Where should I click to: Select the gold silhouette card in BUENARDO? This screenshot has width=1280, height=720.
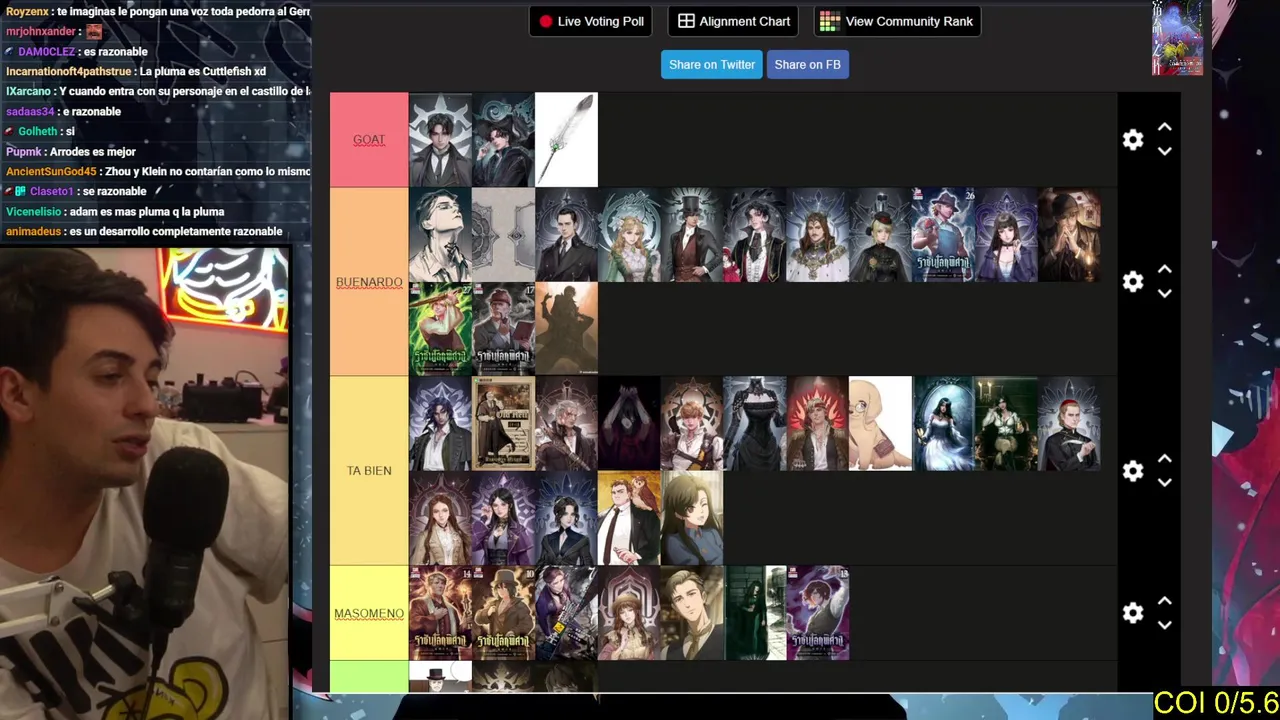[x=566, y=329]
